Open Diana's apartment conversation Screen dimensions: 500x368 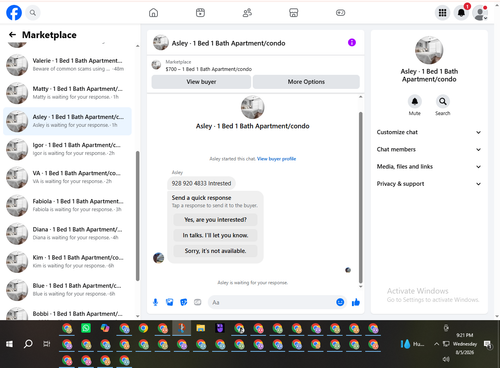(67, 233)
